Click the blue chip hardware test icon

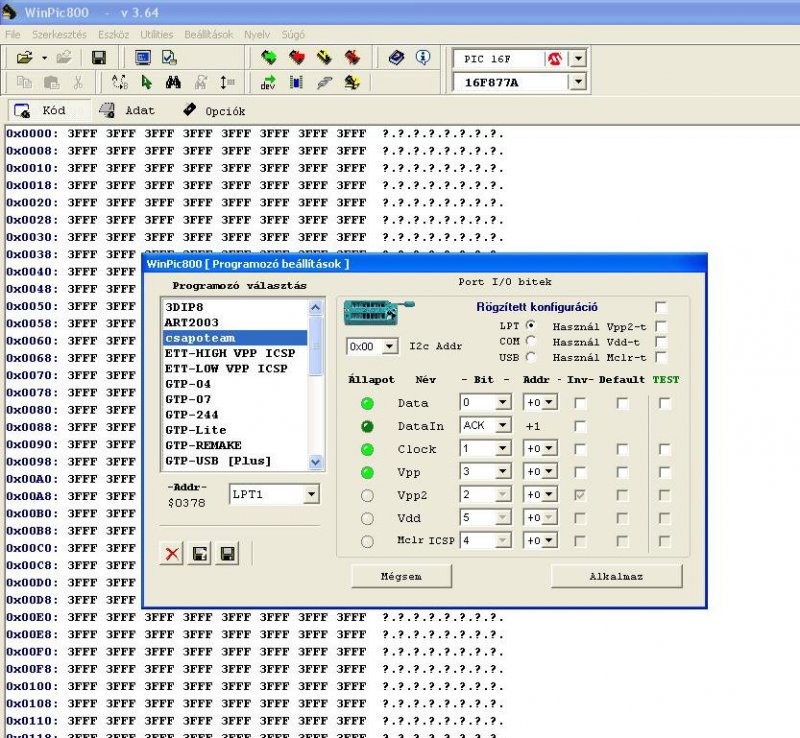pos(296,82)
